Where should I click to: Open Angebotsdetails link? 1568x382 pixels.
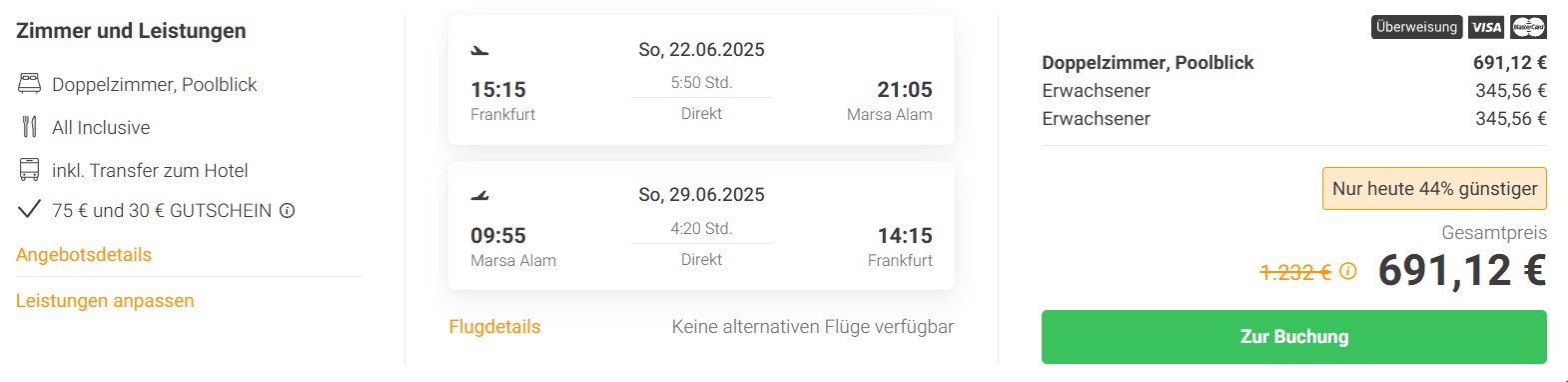[x=84, y=255]
